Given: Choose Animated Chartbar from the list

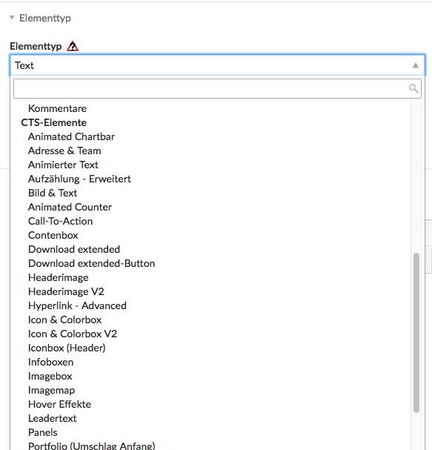Looking at the screenshot, I should [x=71, y=137].
